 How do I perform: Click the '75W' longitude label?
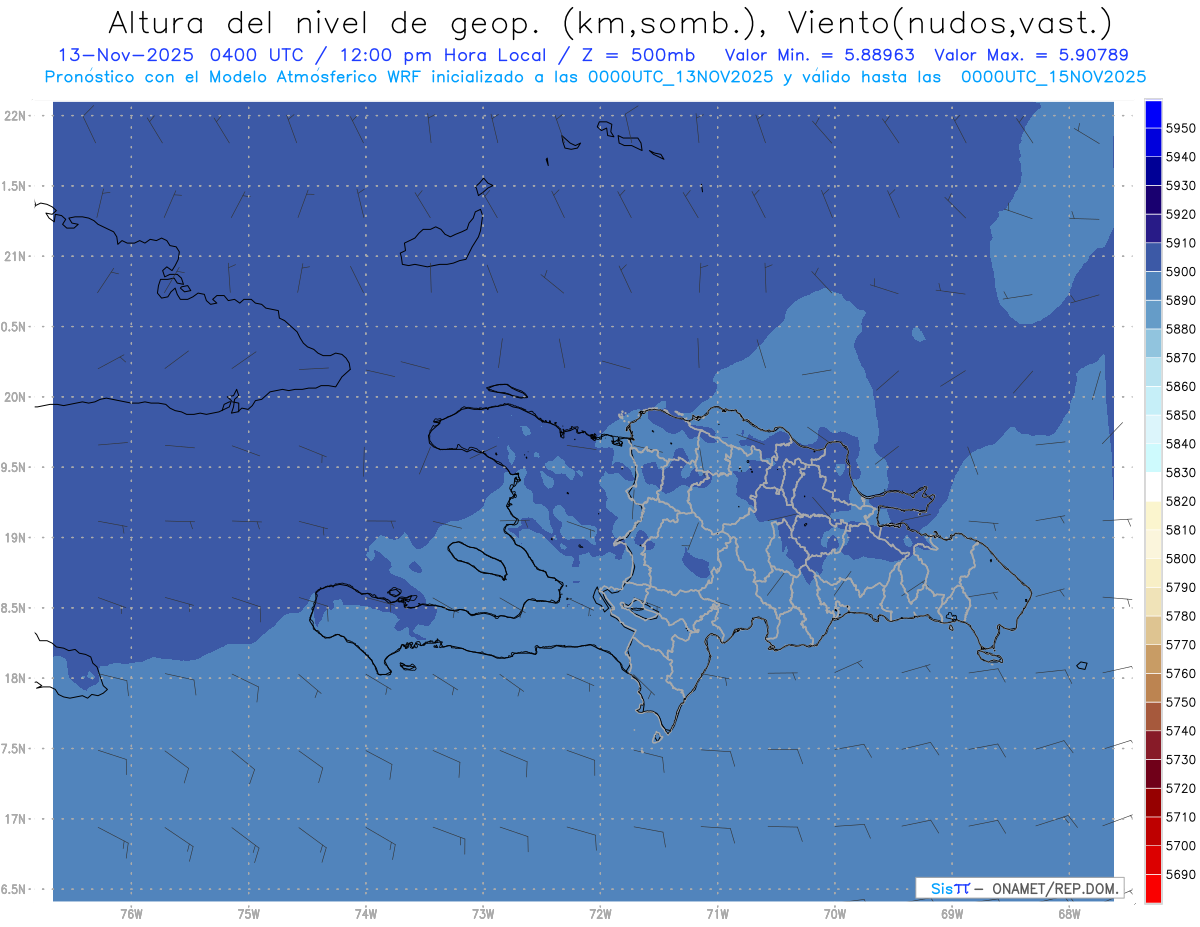(x=249, y=914)
